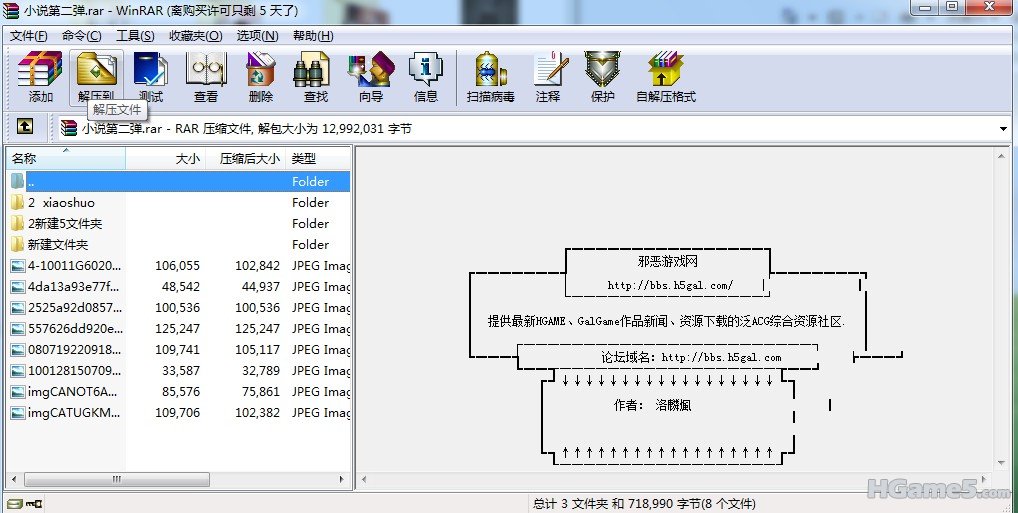Open the View (查看) file tool
This screenshot has width=1018, height=513.
click(206, 77)
